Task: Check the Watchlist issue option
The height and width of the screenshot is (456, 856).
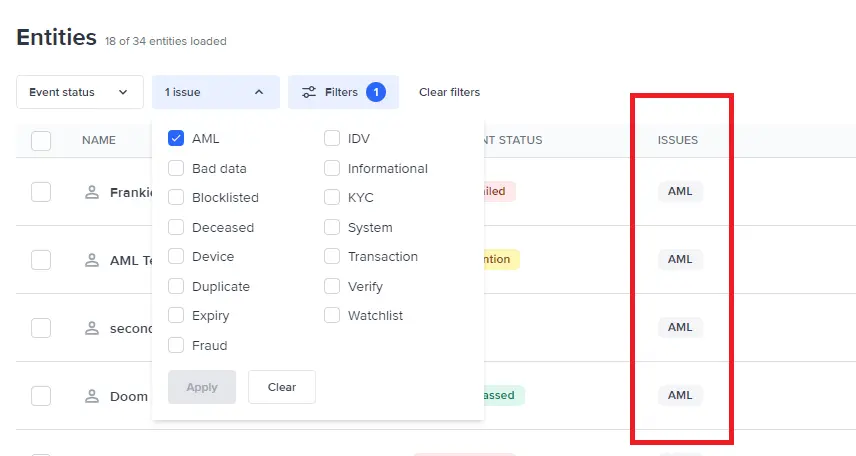Action: click(332, 316)
